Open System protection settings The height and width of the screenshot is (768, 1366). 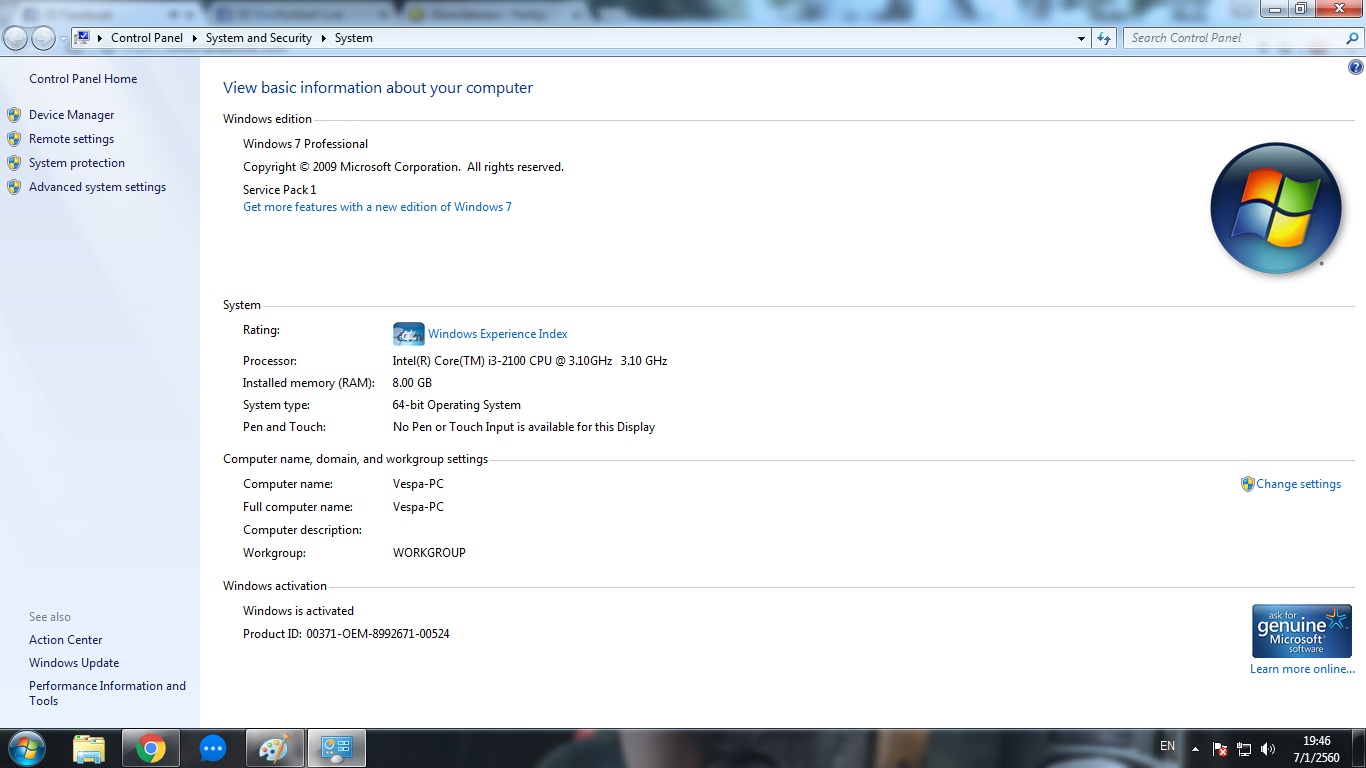[x=77, y=163]
